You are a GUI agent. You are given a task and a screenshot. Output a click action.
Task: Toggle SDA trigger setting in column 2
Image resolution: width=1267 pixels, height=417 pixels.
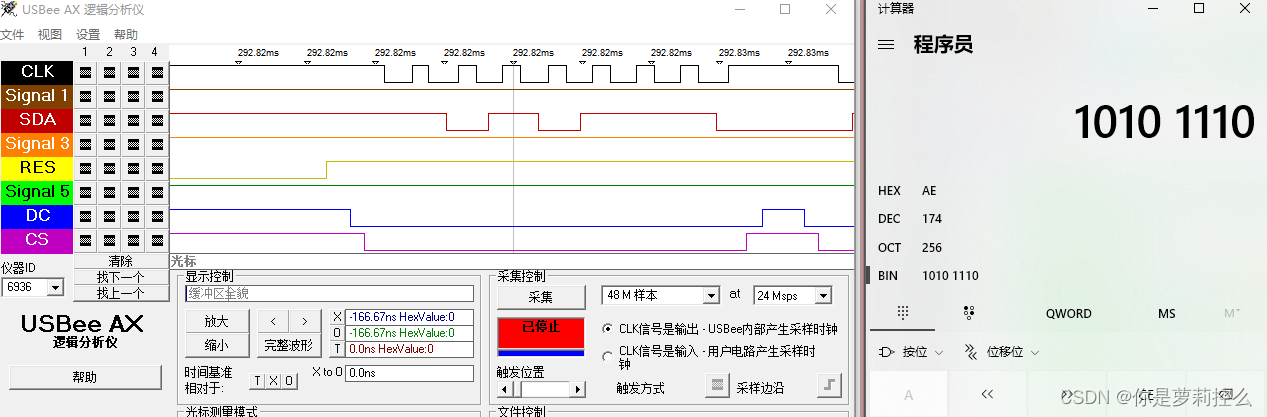pyautogui.click(x=109, y=120)
